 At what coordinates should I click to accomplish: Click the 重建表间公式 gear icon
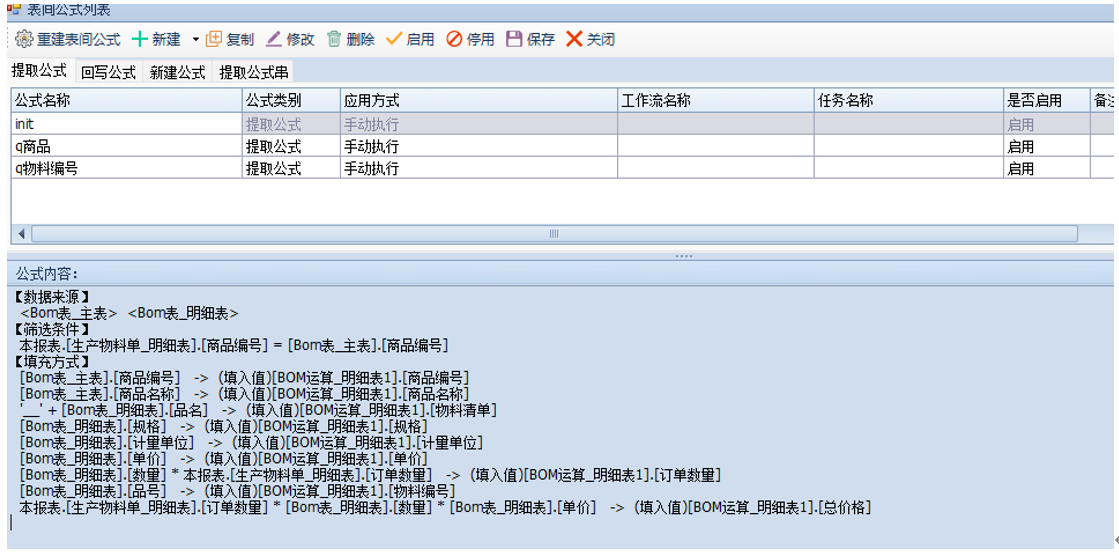tap(25, 40)
